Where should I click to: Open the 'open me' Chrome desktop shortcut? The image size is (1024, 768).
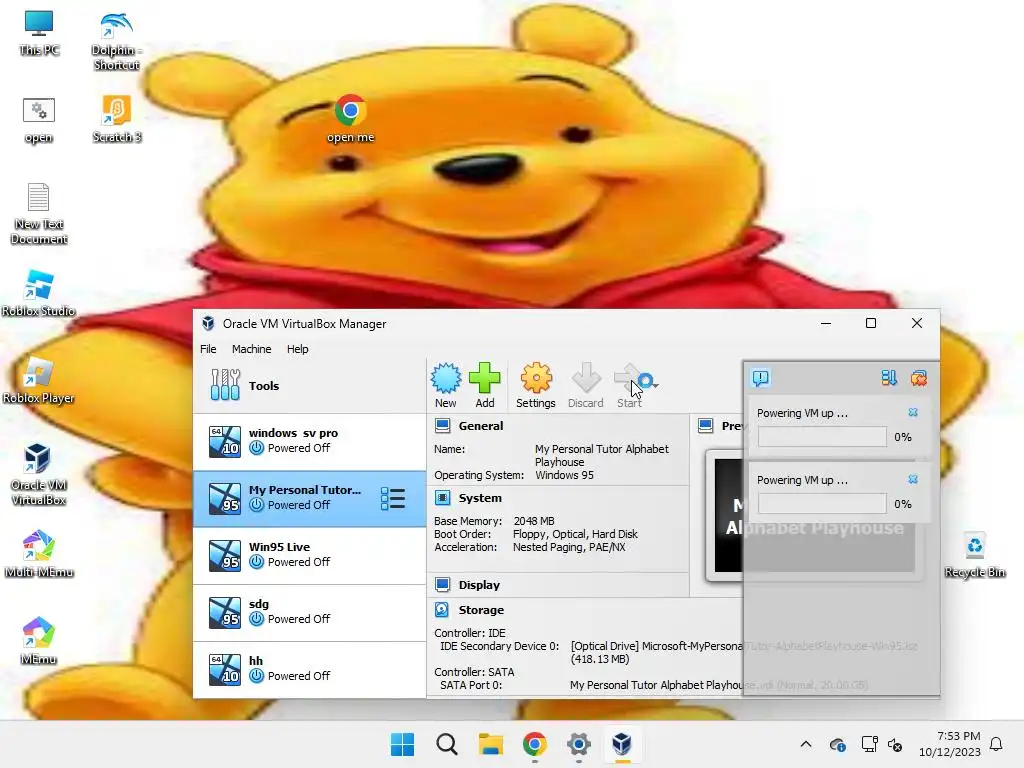350,119
